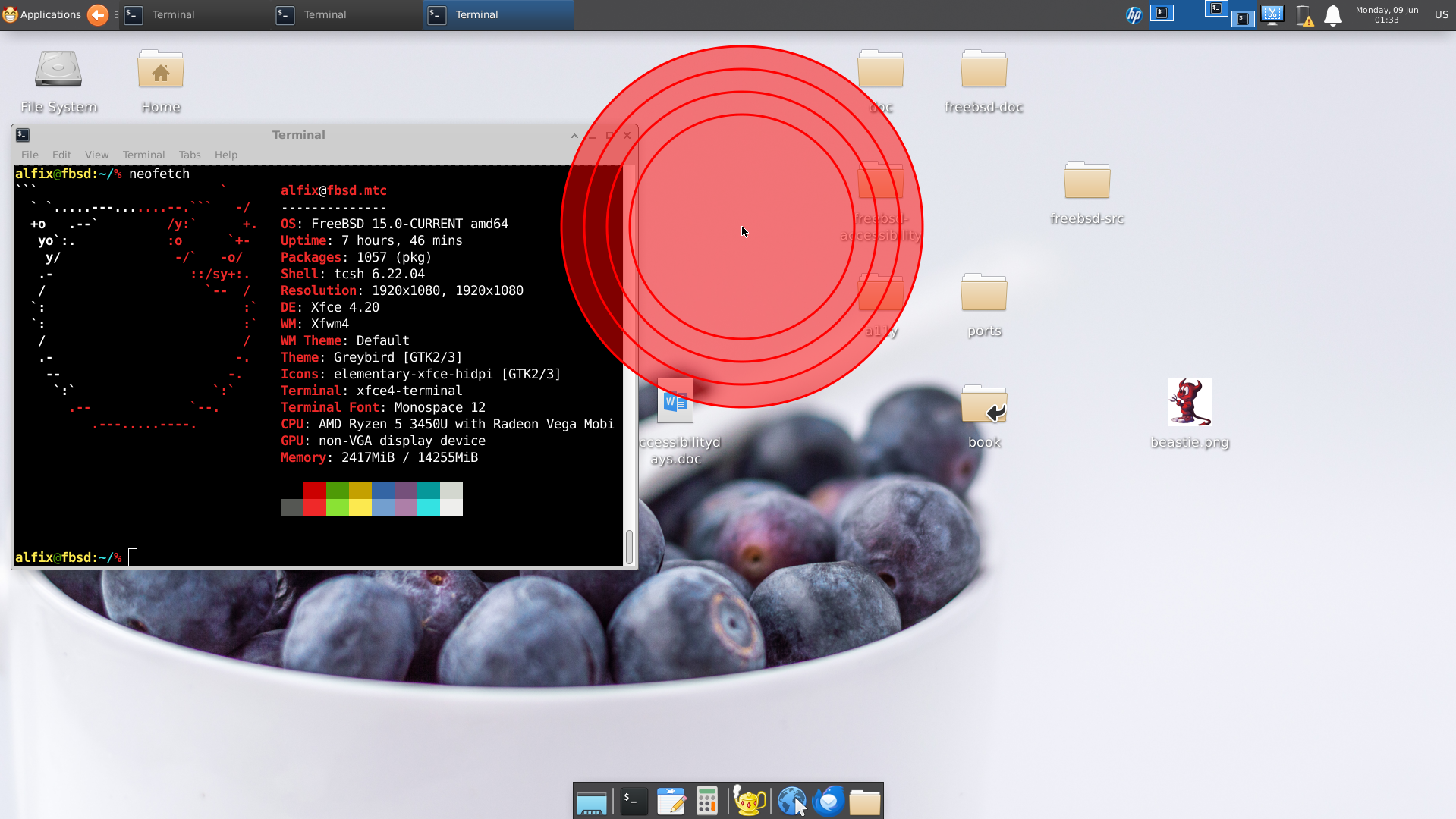1456x819 pixels.
Task: Click the typed 'neofetch' command text
Action: (159, 174)
